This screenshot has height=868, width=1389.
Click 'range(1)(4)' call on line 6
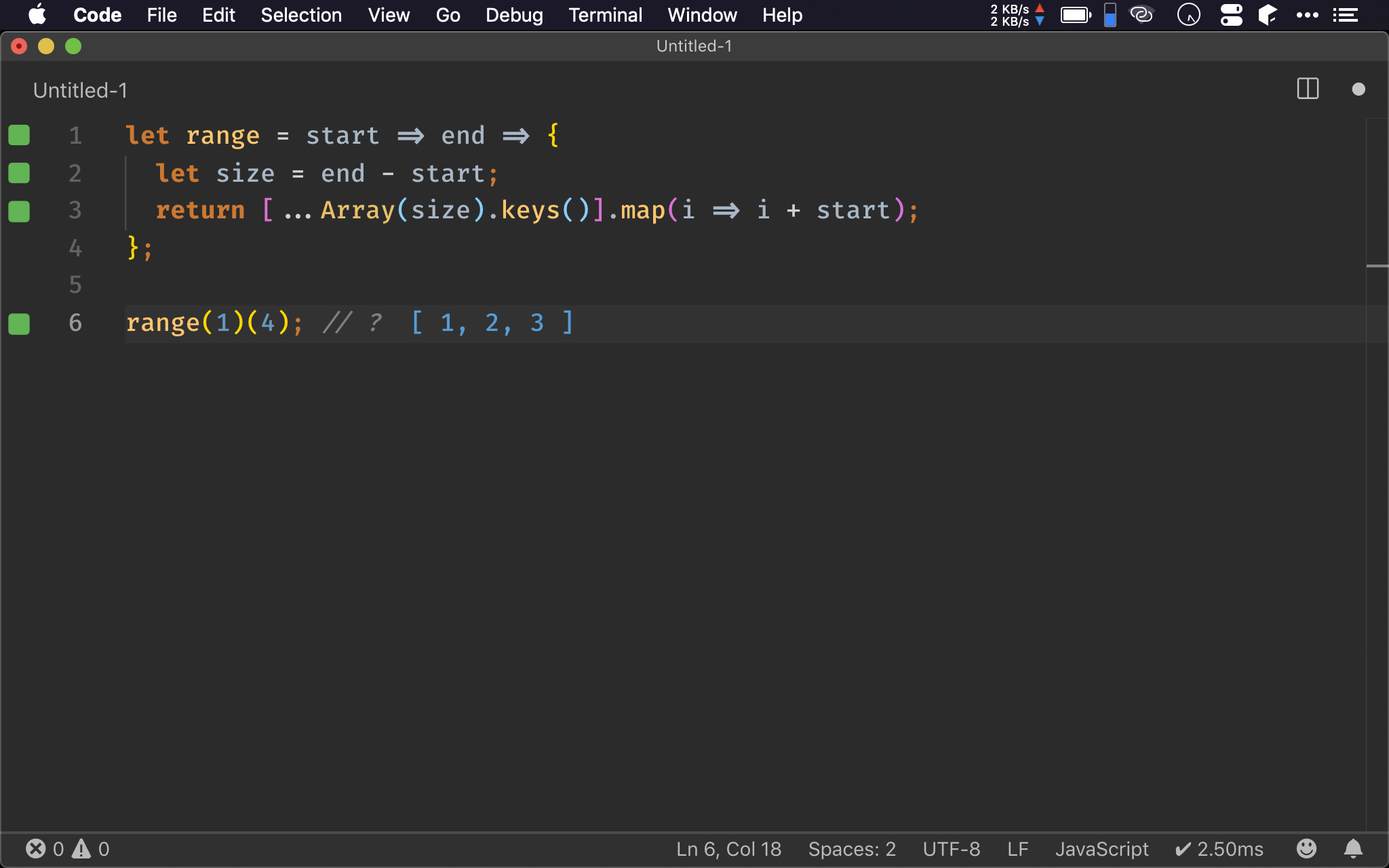[208, 323]
